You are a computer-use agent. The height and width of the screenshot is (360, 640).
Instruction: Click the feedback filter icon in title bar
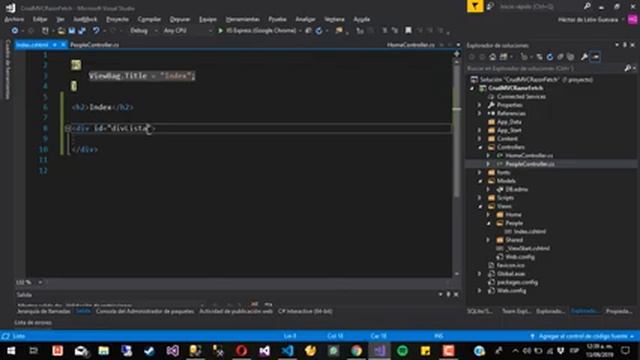coord(475,6)
